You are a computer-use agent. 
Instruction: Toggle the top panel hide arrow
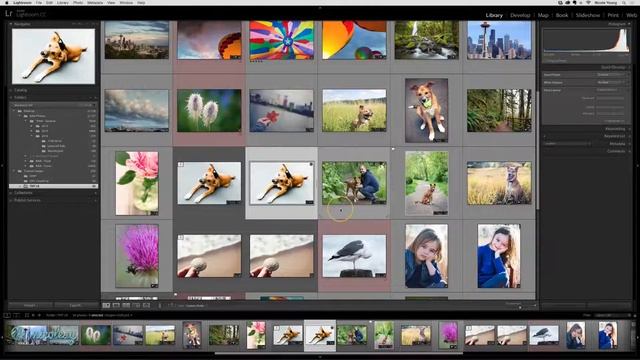[320, 8]
